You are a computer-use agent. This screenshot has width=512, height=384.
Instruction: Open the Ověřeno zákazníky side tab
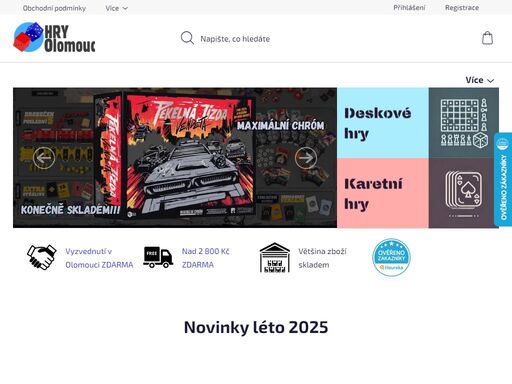click(x=503, y=179)
